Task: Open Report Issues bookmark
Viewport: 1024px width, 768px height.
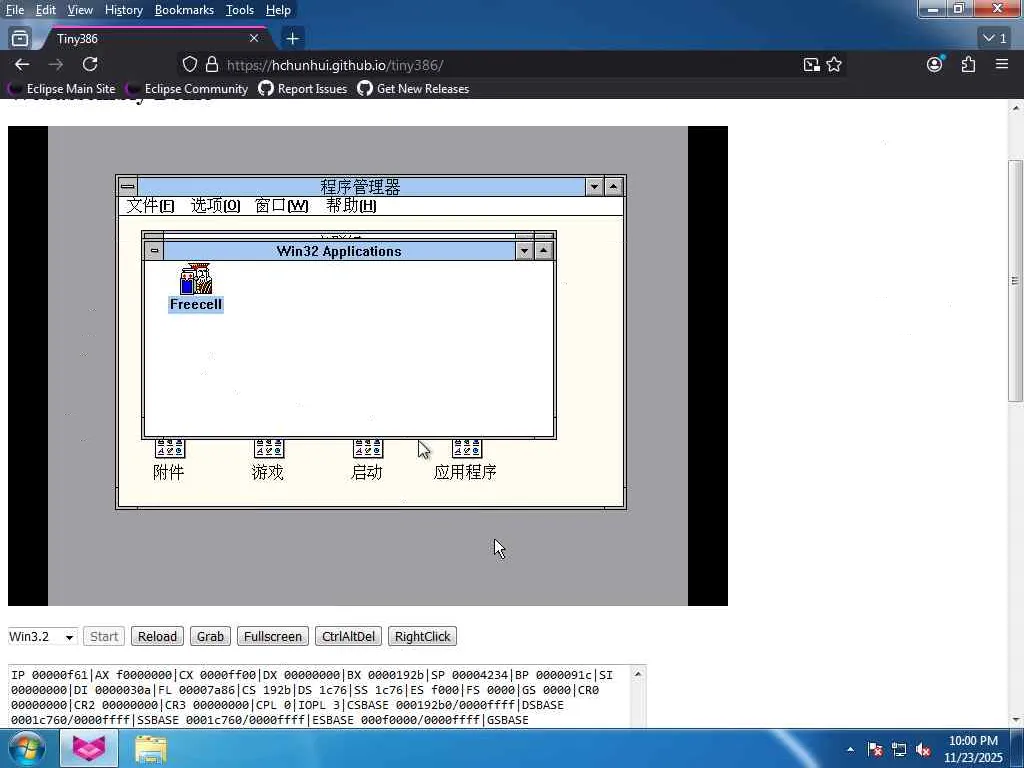Action: click(x=303, y=89)
